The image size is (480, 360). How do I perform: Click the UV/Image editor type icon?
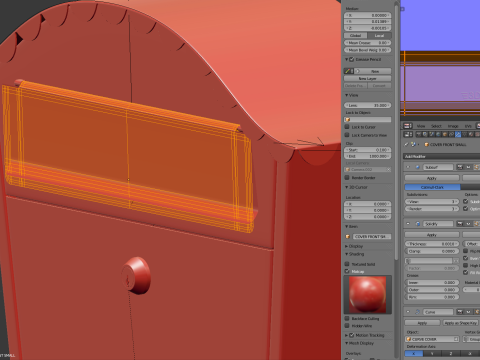coord(408,126)
